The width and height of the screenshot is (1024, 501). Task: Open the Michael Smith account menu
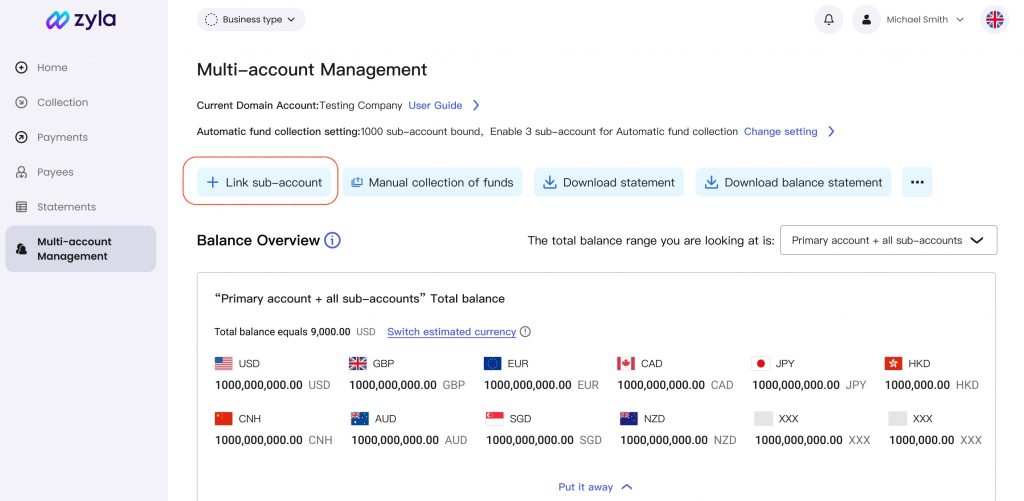point(925,20)
